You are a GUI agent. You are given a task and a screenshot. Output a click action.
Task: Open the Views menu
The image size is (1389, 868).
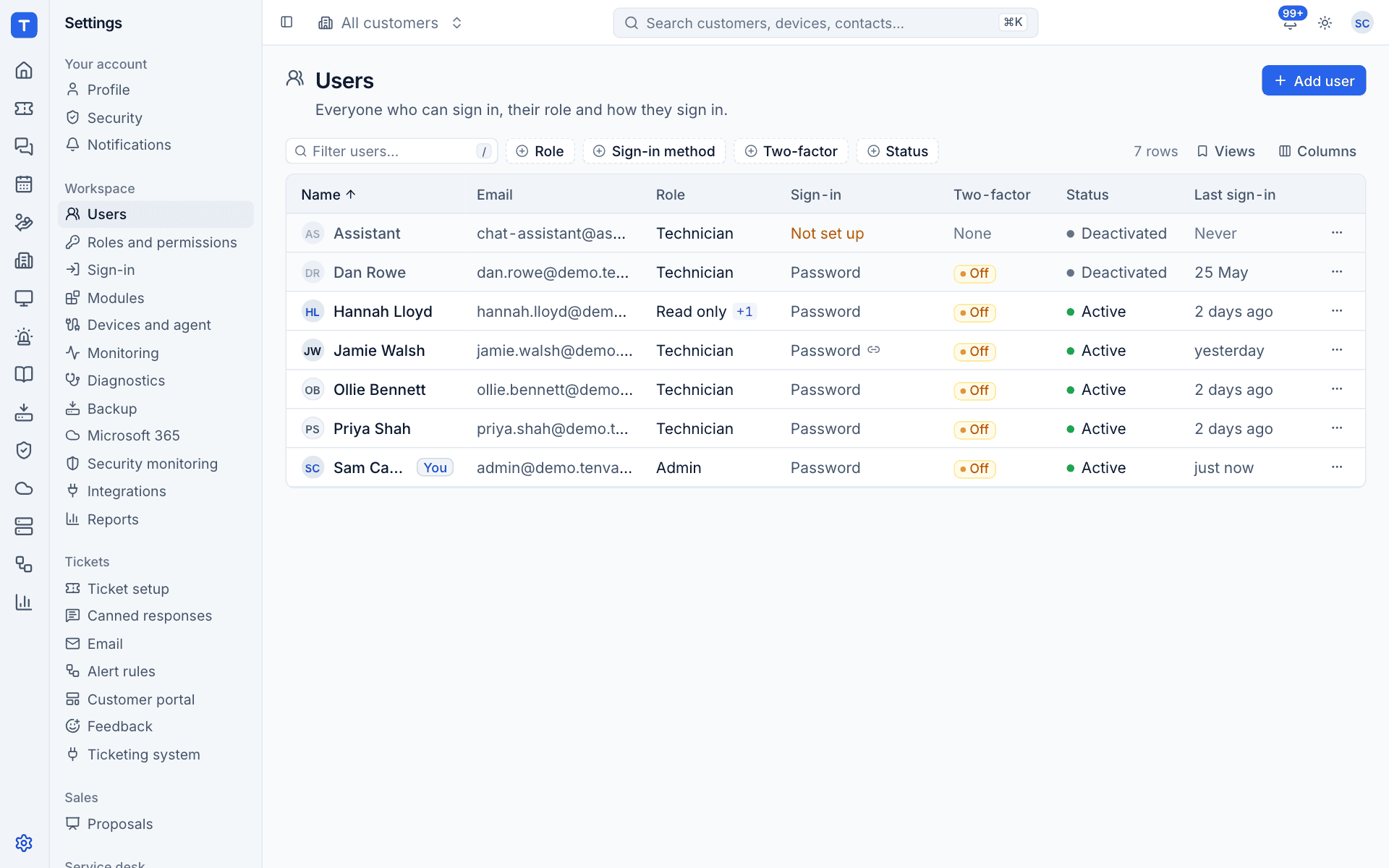coord(1226,151)
